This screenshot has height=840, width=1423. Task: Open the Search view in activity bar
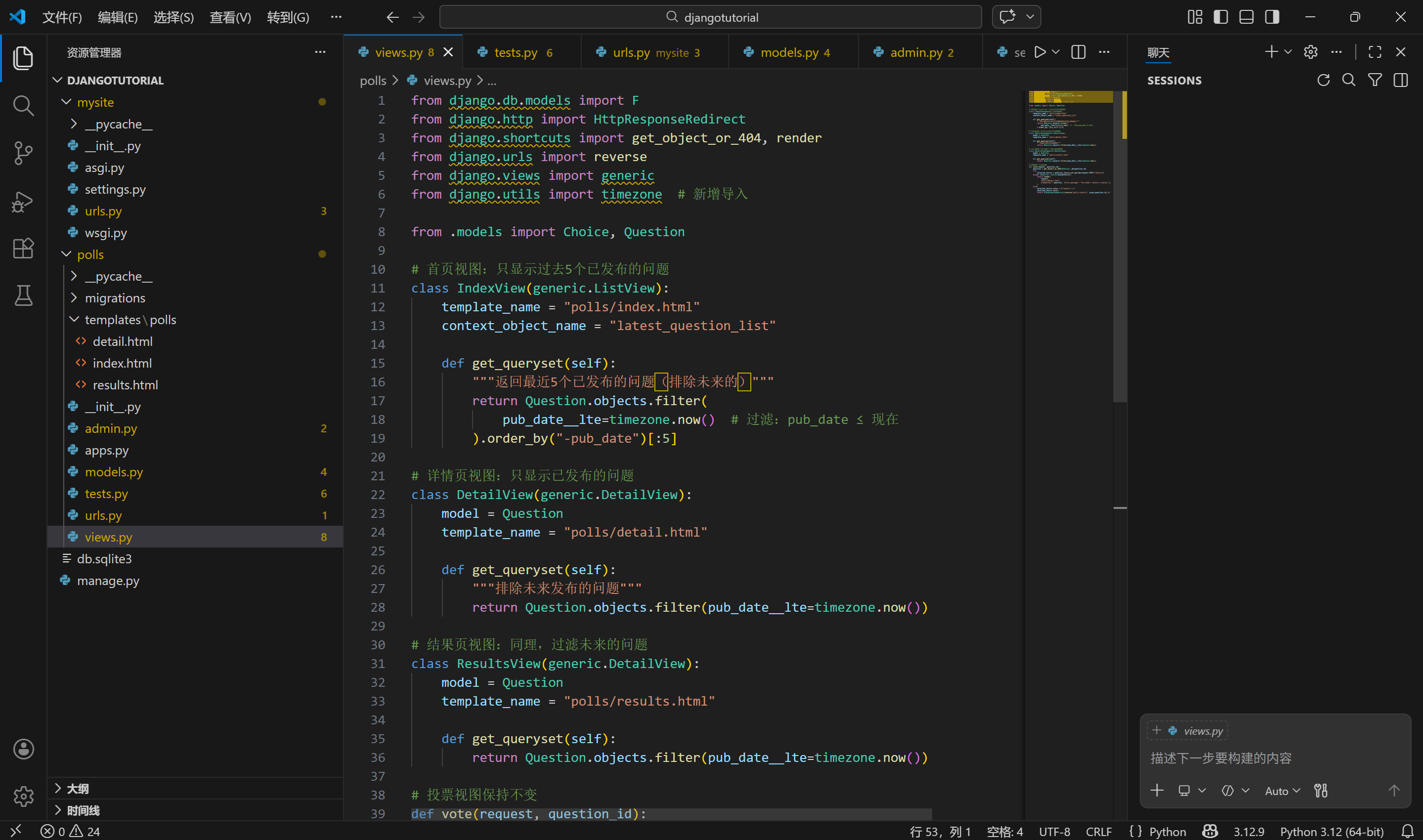click(23, 105)
